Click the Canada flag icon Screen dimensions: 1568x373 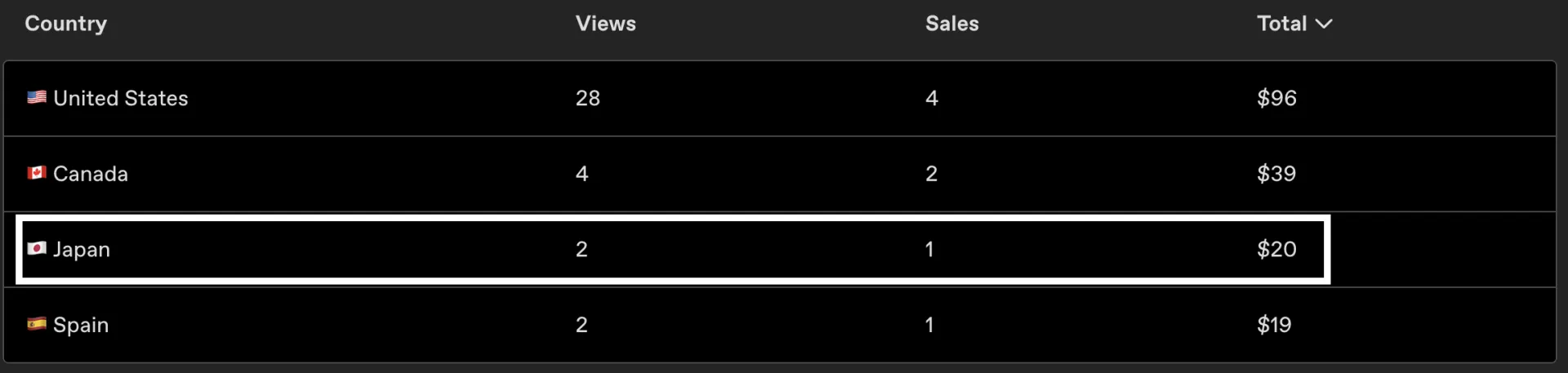tap(37, 173)
